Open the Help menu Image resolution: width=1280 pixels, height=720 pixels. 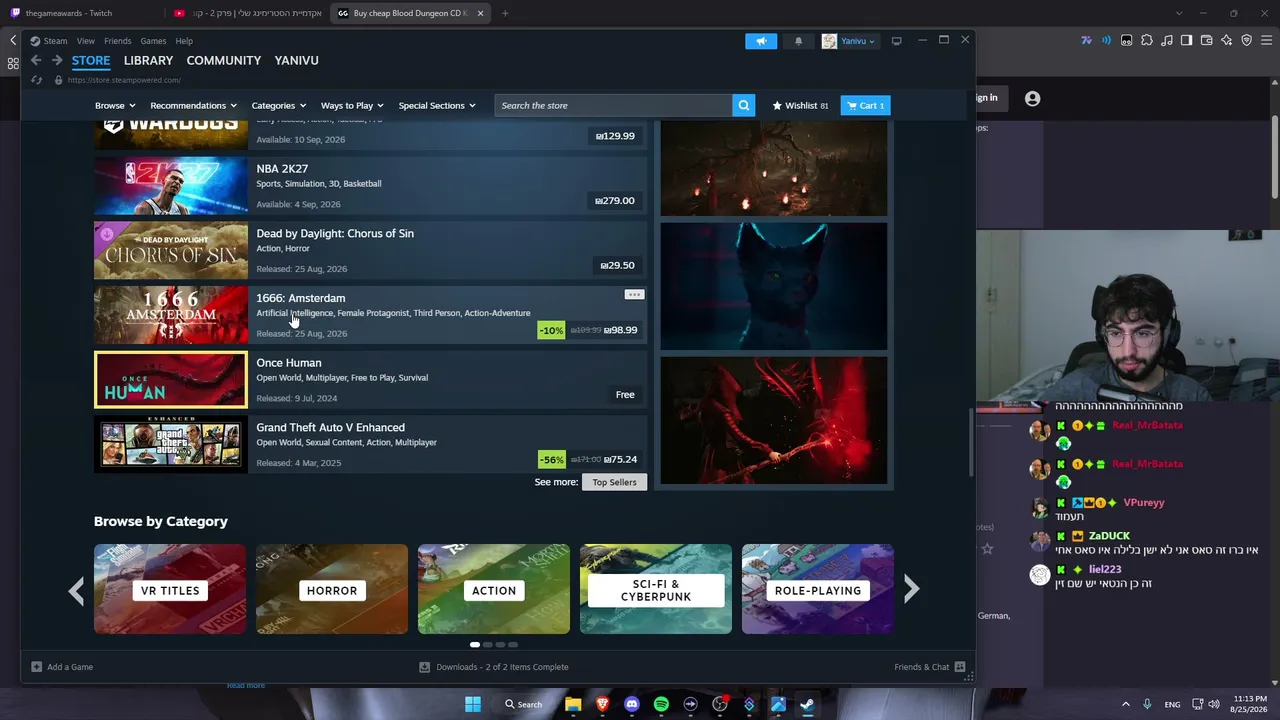pyautogui.click(x=184, y=41)
